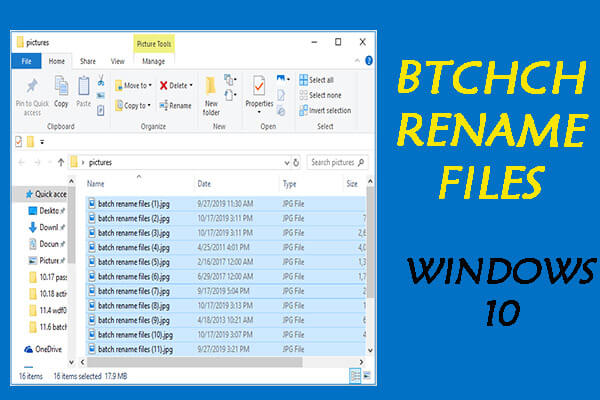This screenshot has height=400, width=600.
Task: Click the Rename button
Action: [175, 105]
